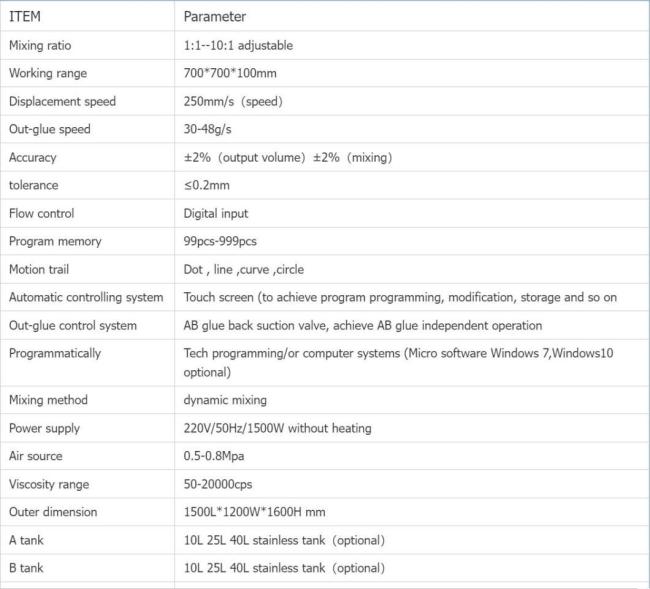650x589 pixels.
Task: Select the Accuracy row label
Action: point(33,157)
